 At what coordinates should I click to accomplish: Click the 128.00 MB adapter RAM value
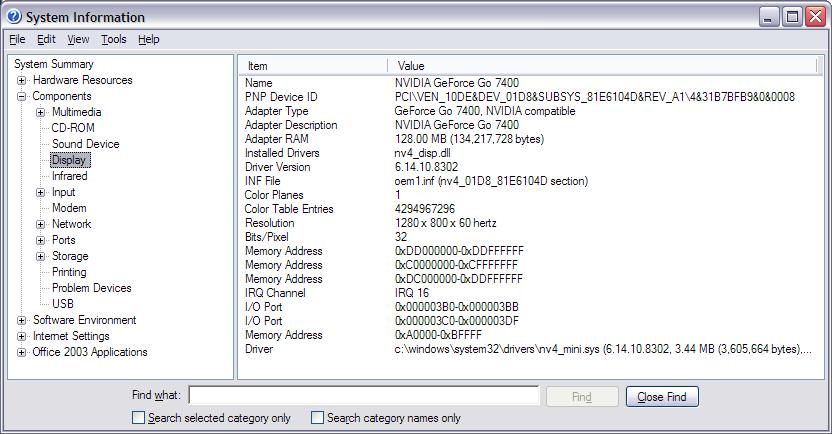(470, 139)
